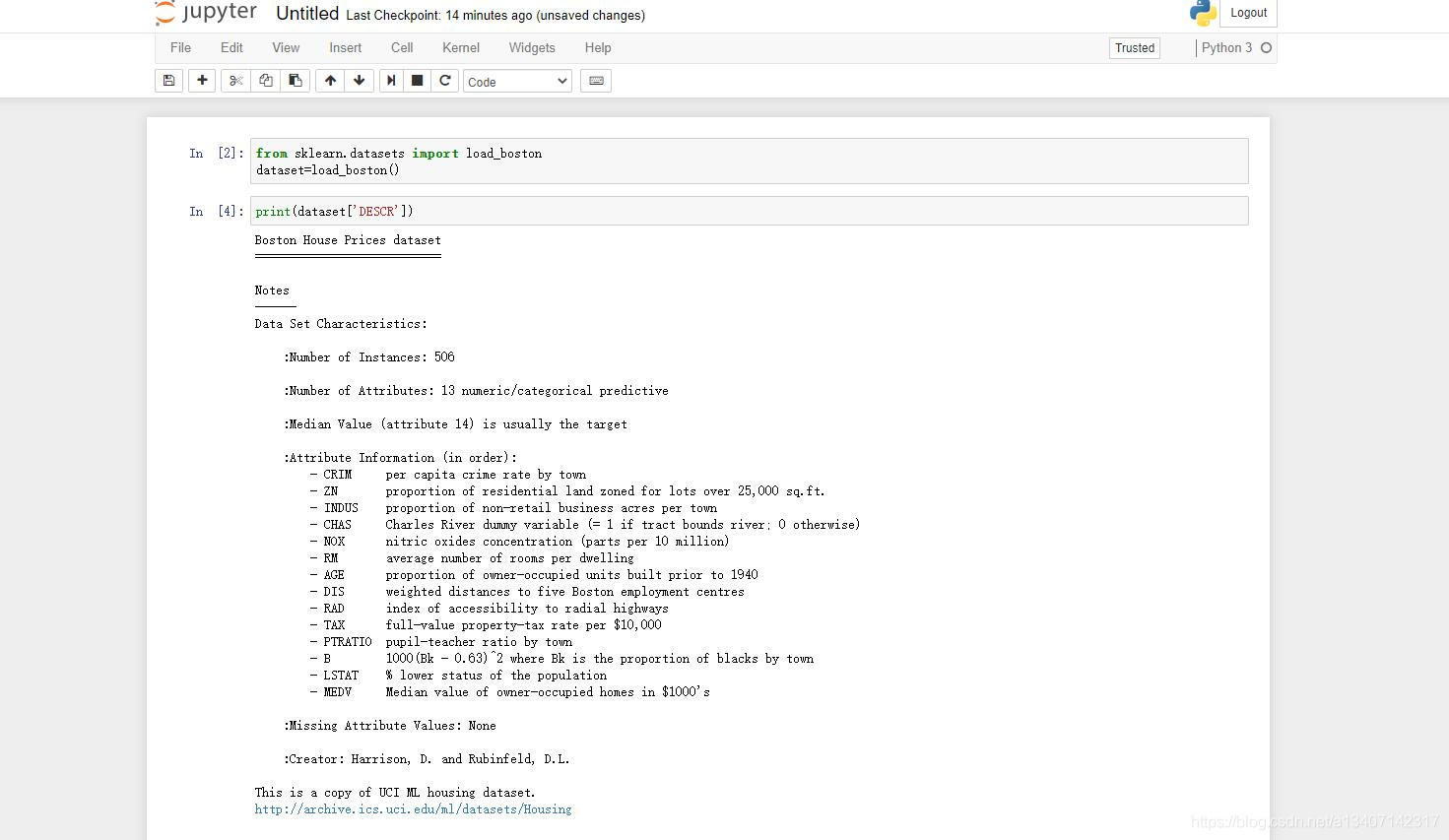Open the Insert menu
The image size is (1449, 840).
(x=345, y=48)
